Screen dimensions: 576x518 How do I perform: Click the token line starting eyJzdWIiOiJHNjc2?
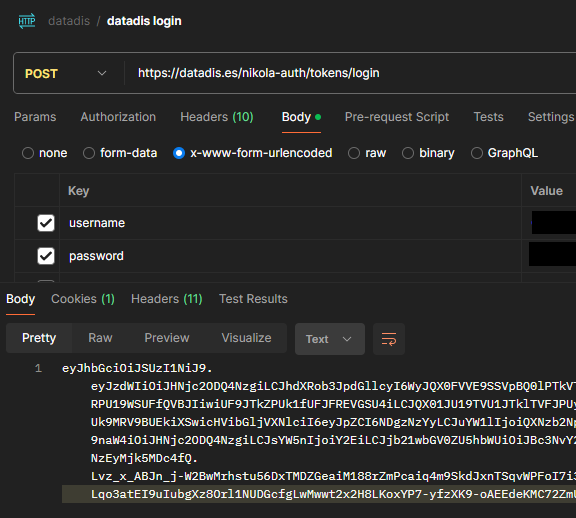tap(333, 386)
